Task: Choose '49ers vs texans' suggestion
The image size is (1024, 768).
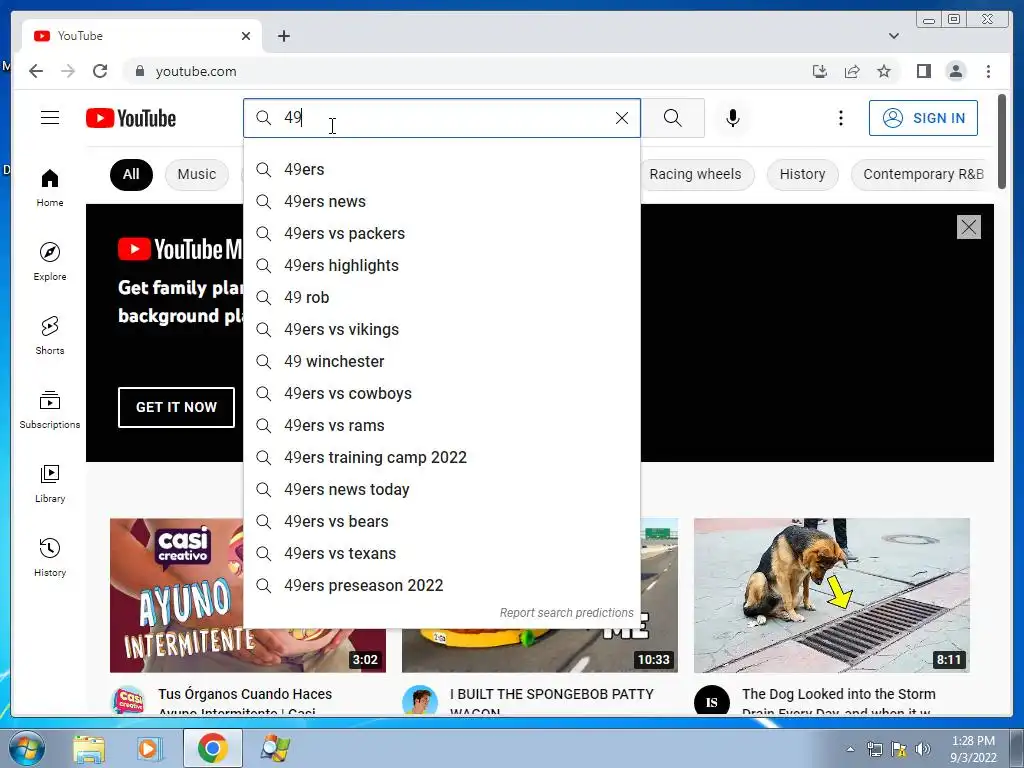Action: [441, 554]
